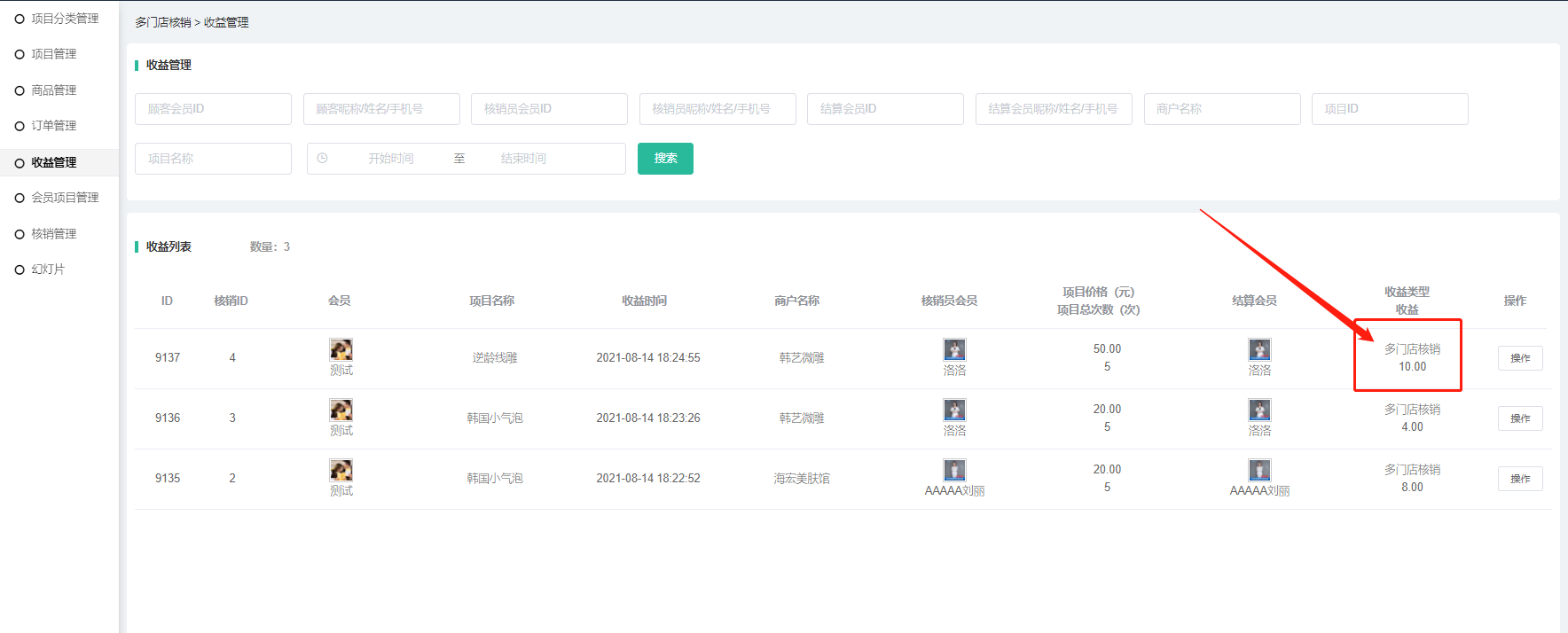Click 操作 button for row 9135

click(1520, 479)
